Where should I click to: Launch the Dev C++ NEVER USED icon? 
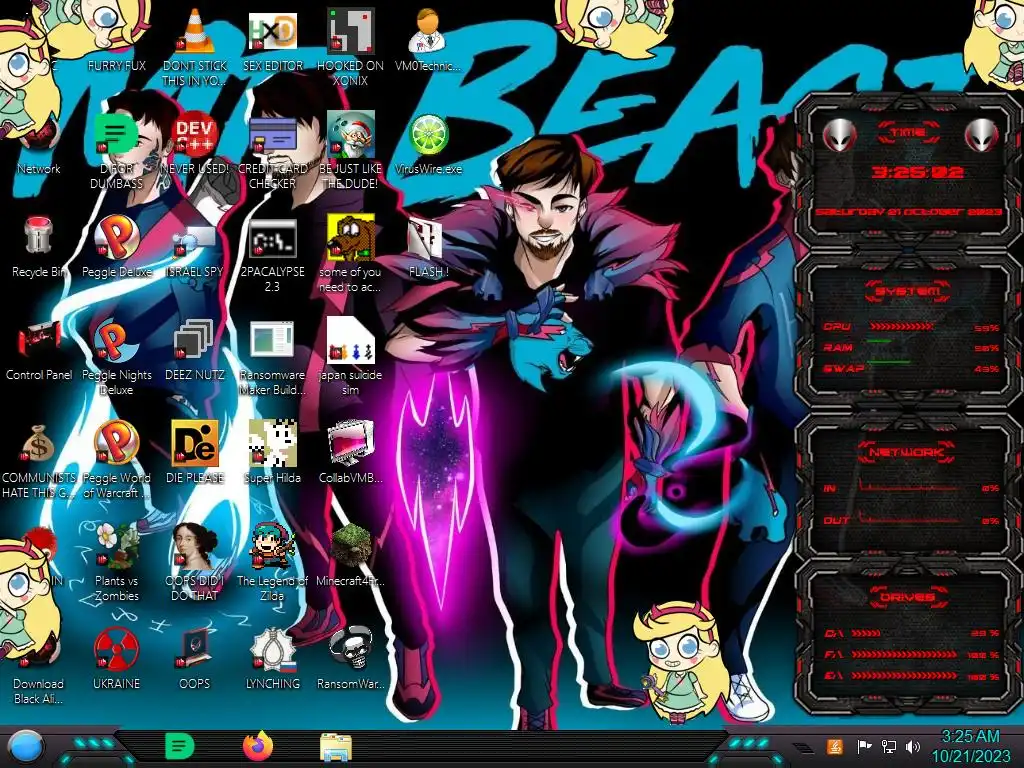click(x=195, y=134)
